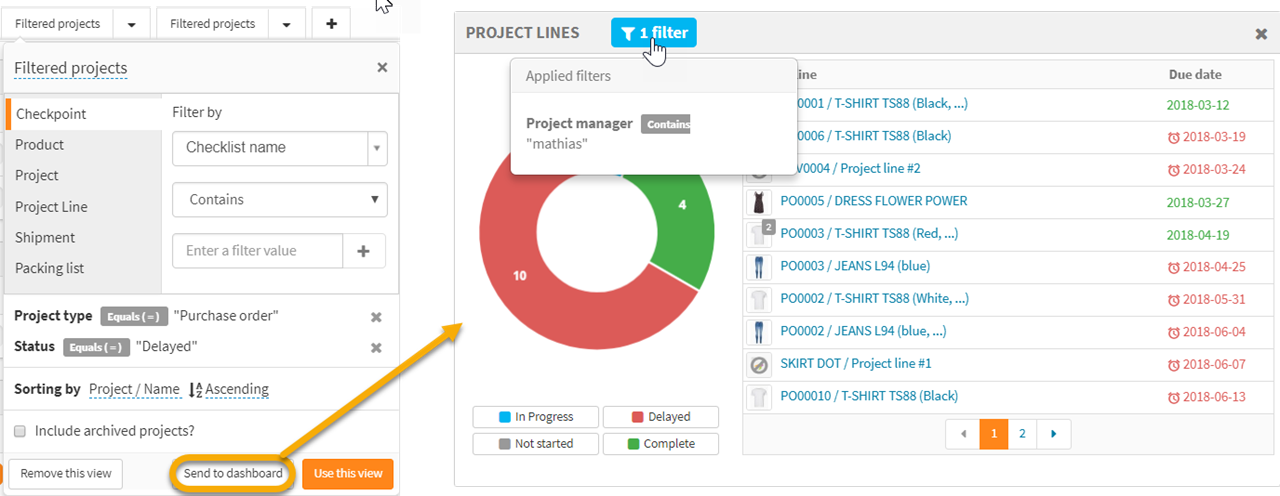Remove the Status Delayed filter with its X icon
The height and width of the screenshot is (496, 1280).
(x=377, y=348)
